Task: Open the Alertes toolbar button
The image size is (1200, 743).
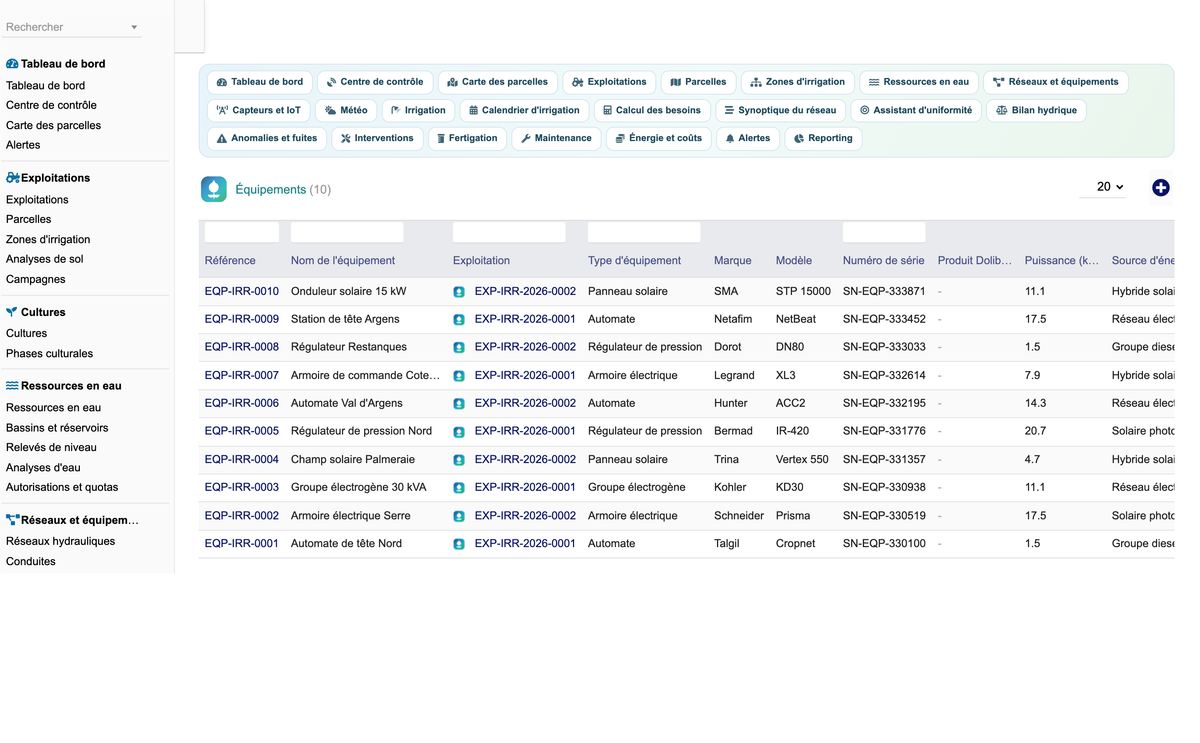Action: (x=748, y=138)
